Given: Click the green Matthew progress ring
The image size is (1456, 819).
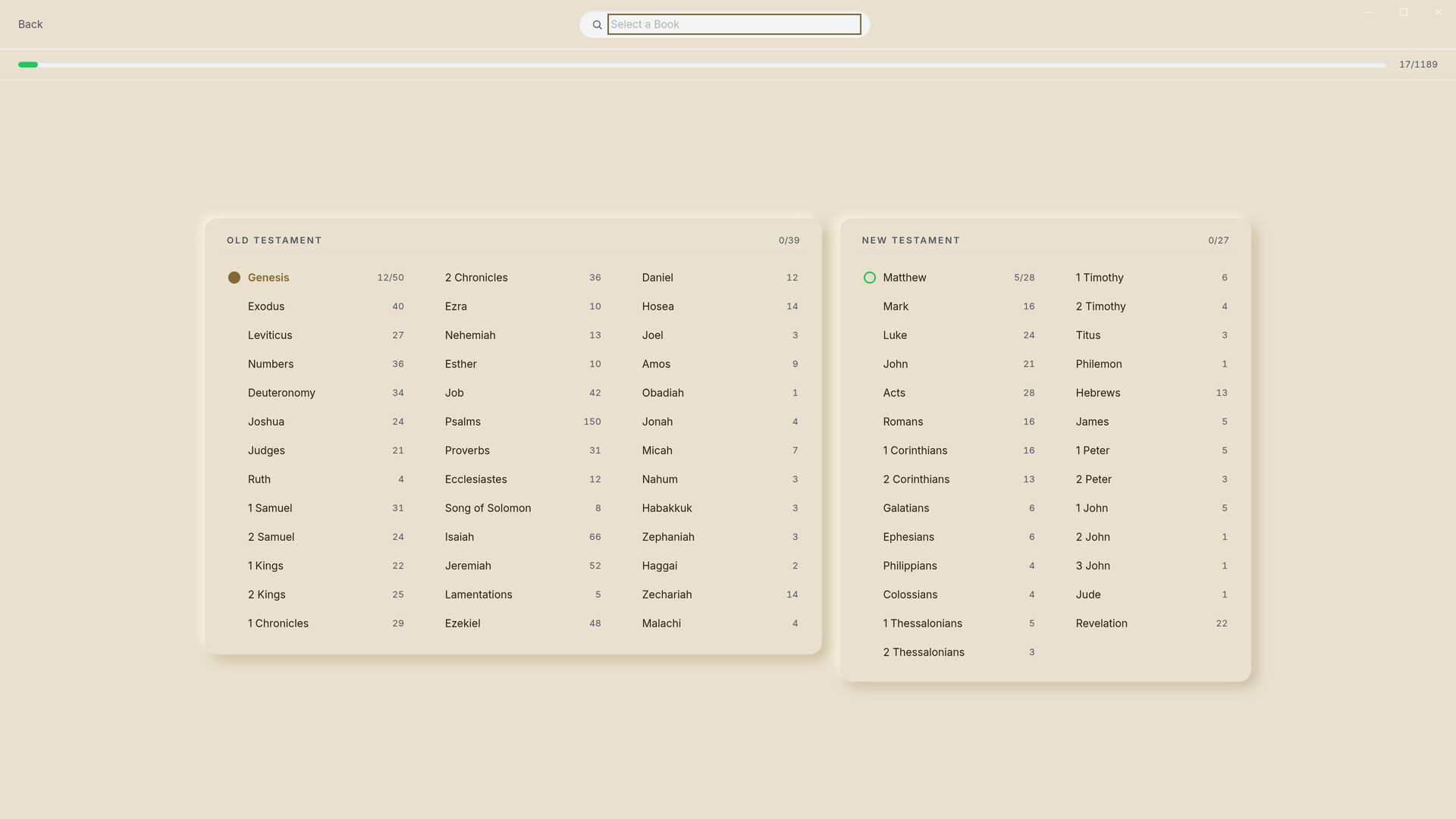Looking at the screenshot, I should (x=870, y=278).
